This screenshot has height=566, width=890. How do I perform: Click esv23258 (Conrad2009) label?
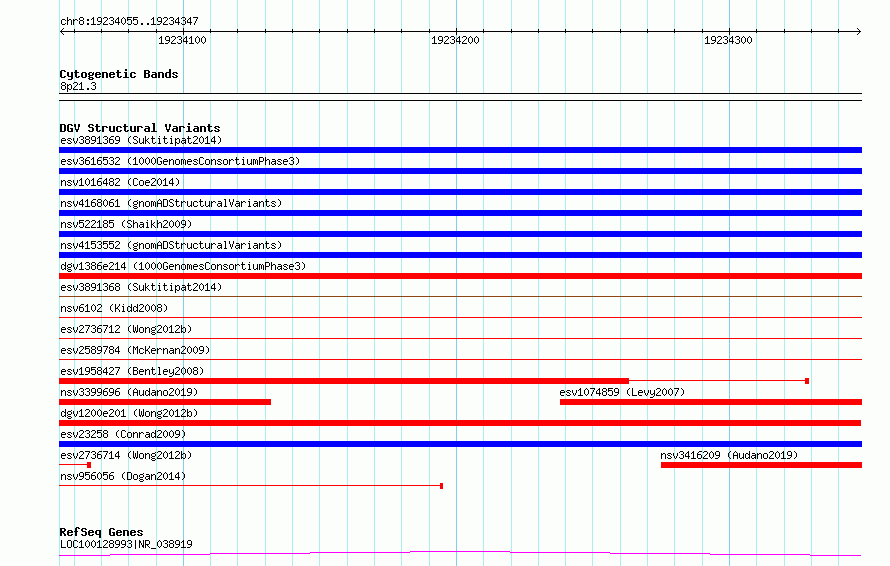123,434
